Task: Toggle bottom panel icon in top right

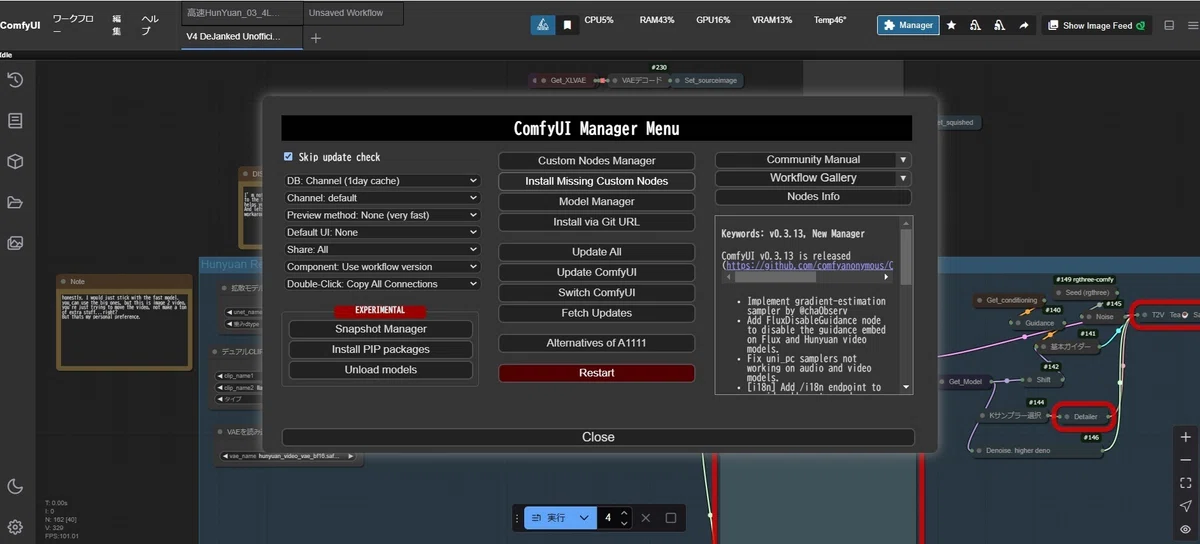Action: (x=1169, y=25)
